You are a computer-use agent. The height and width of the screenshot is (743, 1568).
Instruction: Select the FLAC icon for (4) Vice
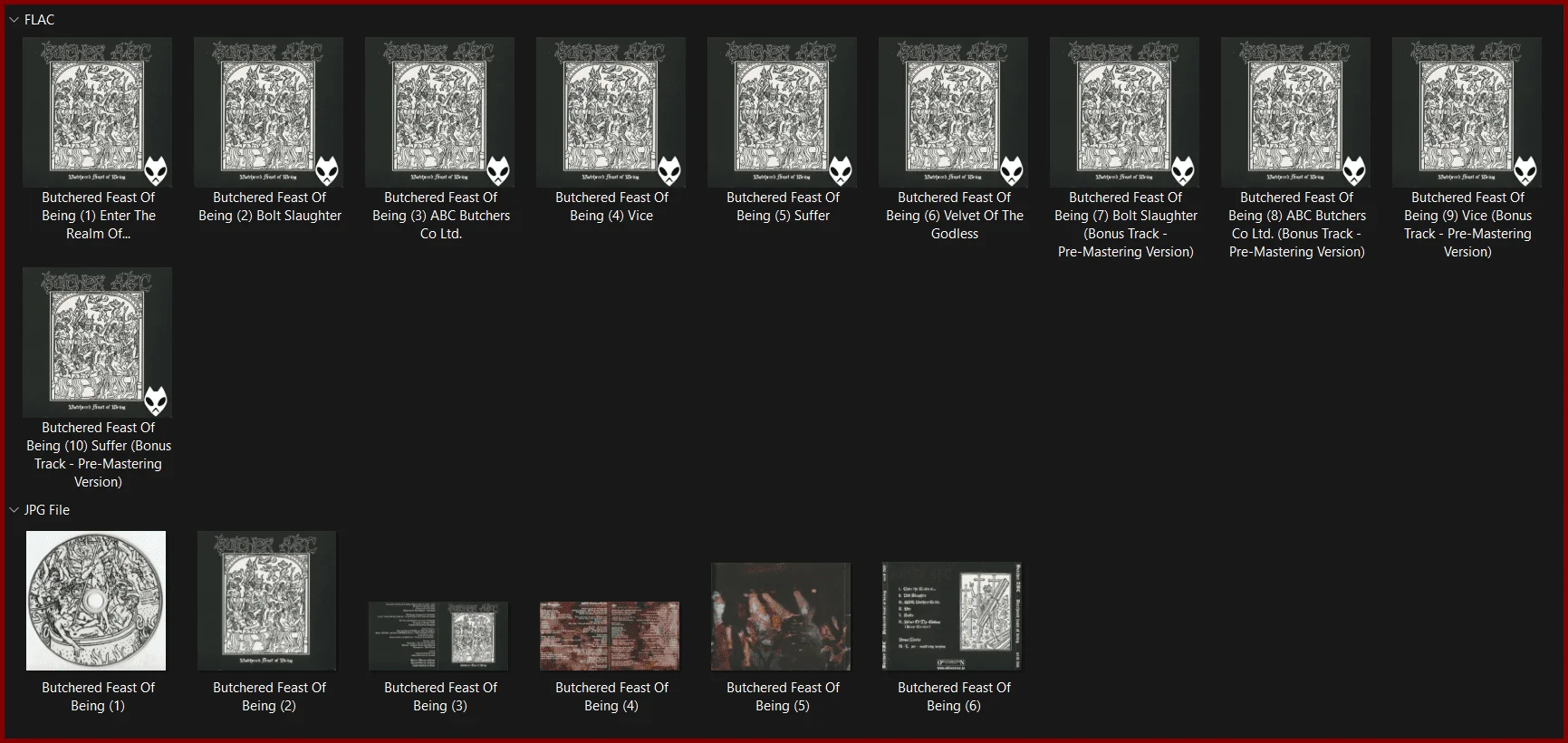(x=611, y=112)
